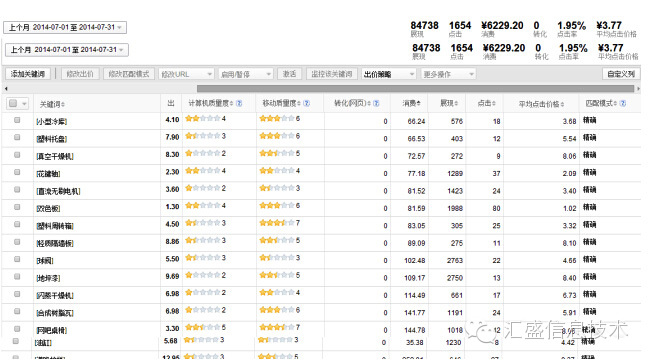The width and height of the screenshot is (649, 362).
Task: Click help icon beside 计算机质量度 column
Action: [239, 103]
